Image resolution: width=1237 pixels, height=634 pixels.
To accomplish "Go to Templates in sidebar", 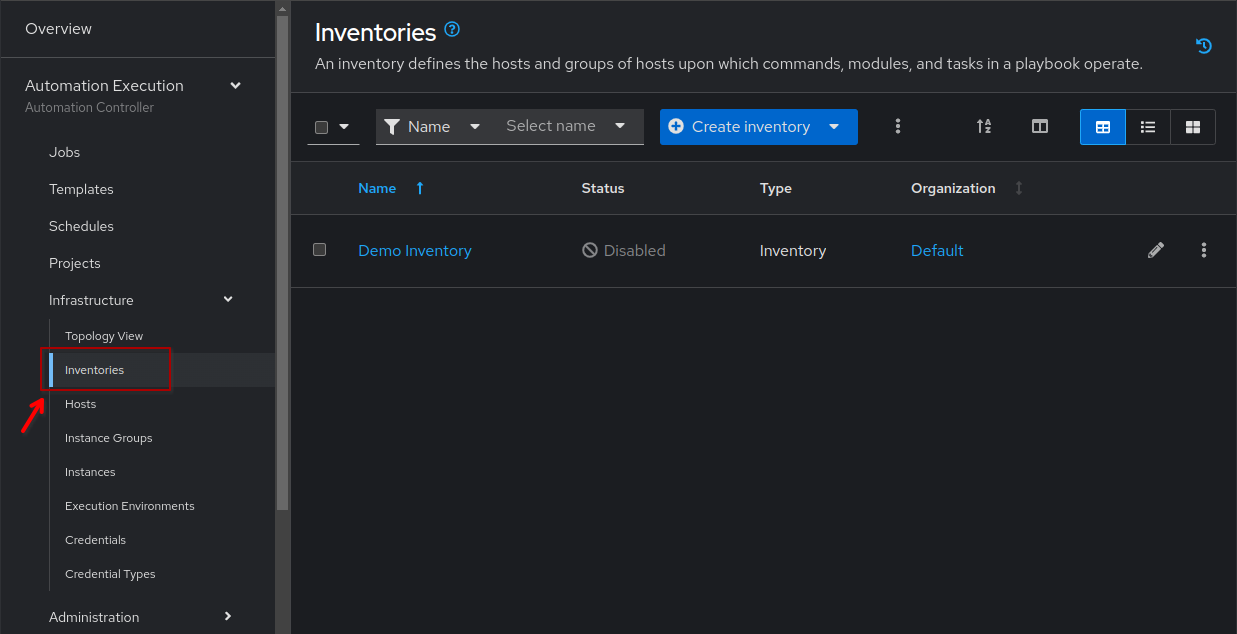I will [81, 189].
